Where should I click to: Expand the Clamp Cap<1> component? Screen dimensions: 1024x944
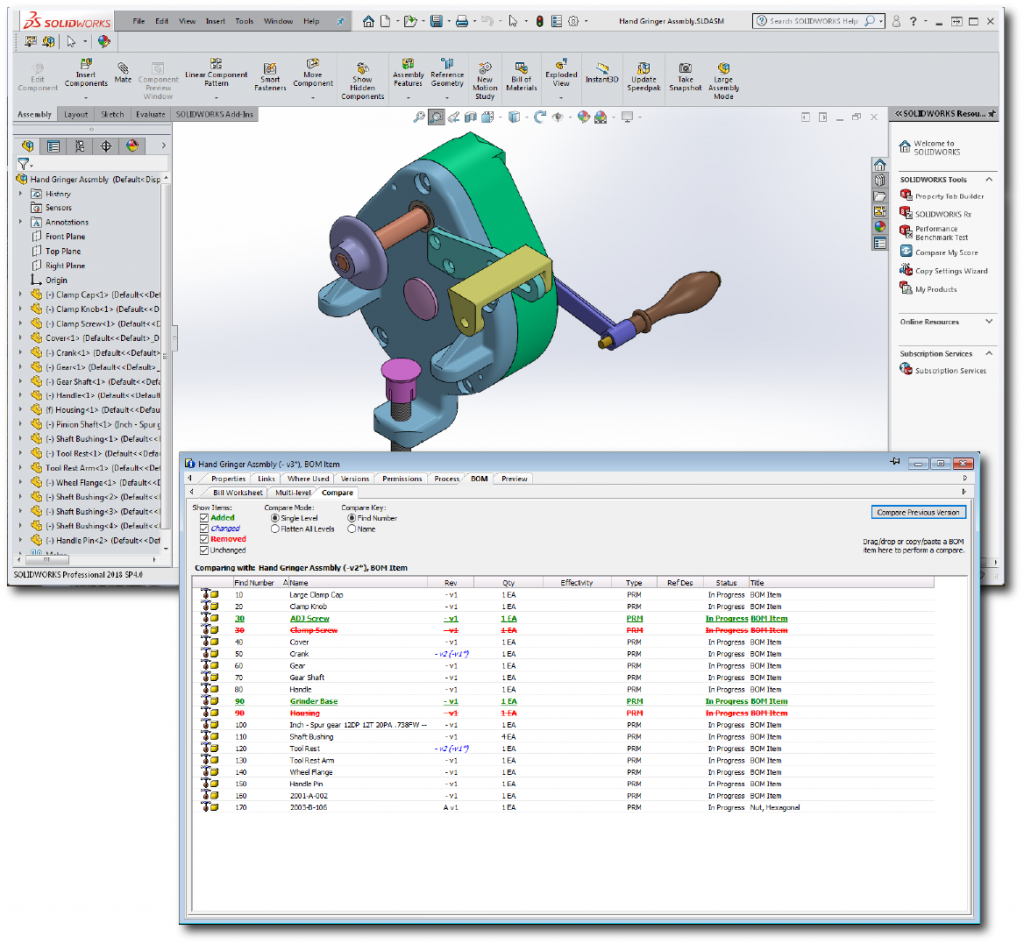(20, 294)
